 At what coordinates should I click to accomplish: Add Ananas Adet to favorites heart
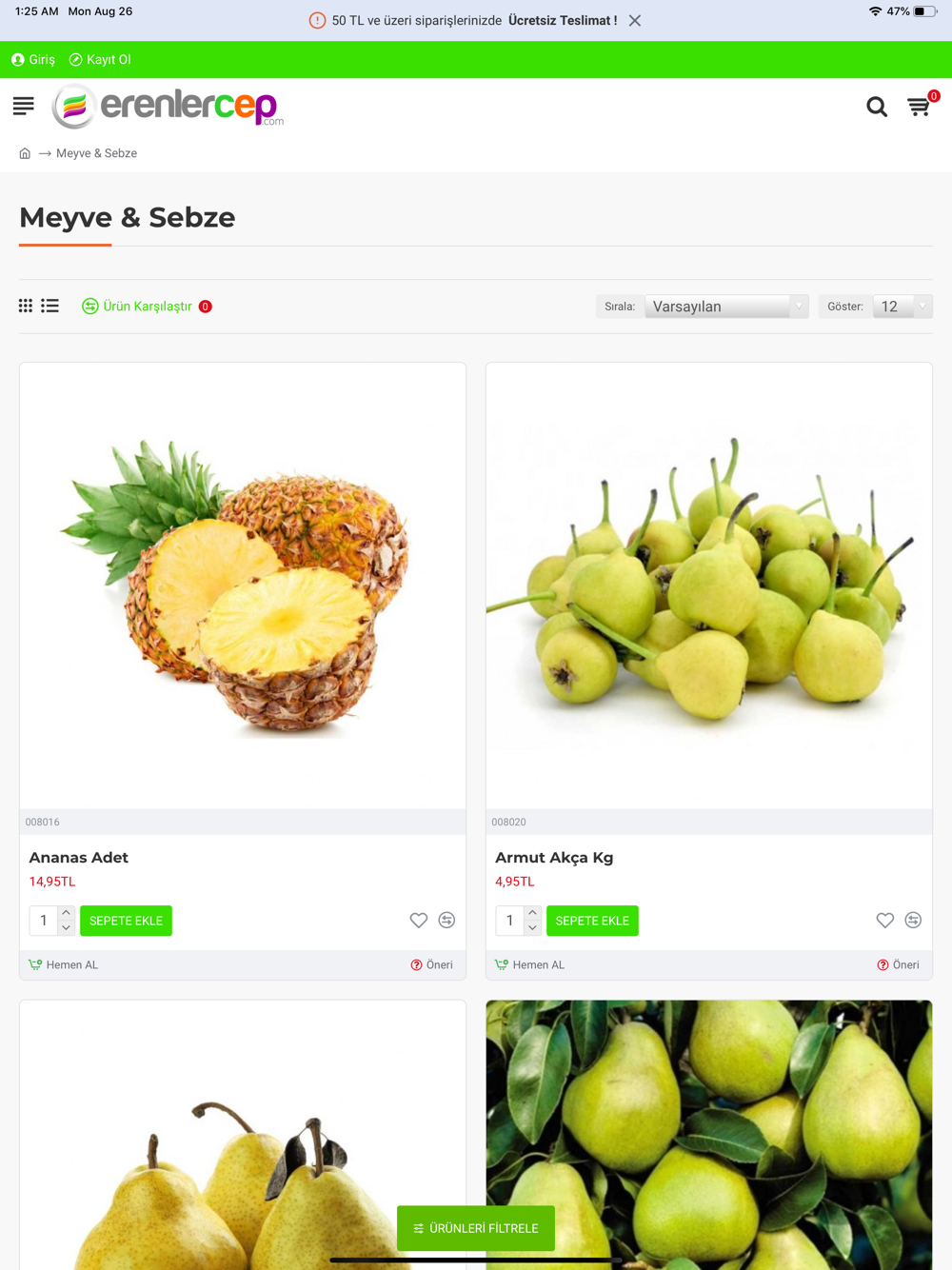coord(419,920)
